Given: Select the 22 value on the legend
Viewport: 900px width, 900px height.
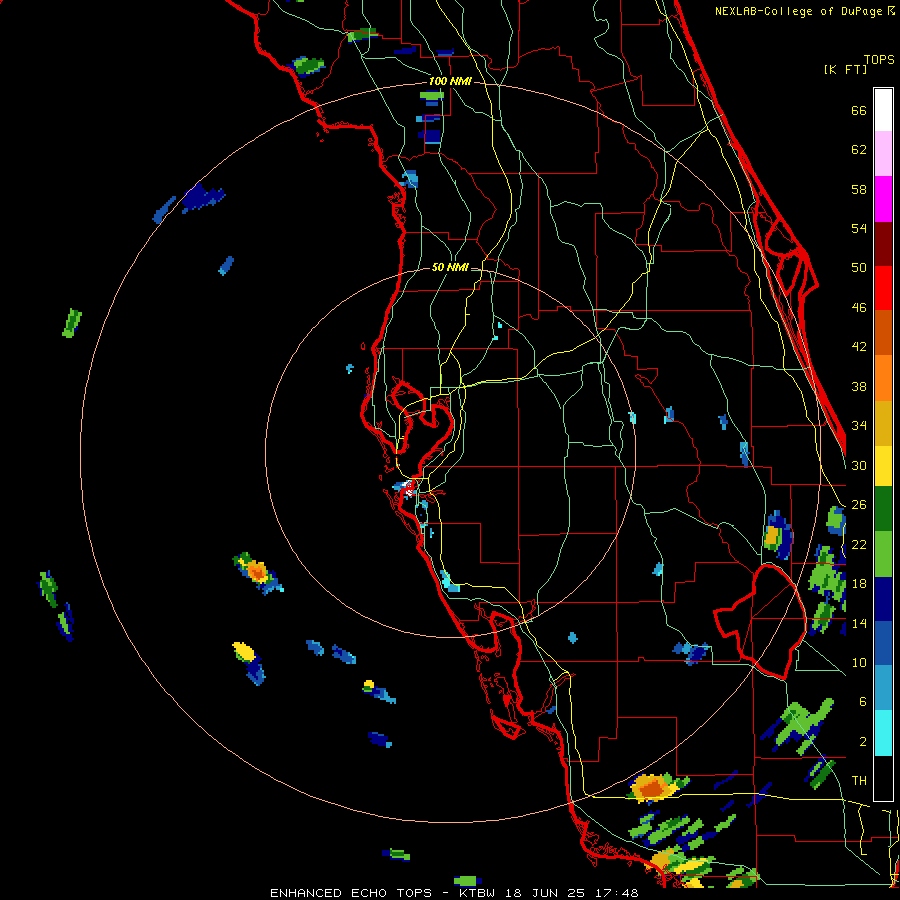Looking at the screenshot, I should pyautogui.click(x=859, y=544).
